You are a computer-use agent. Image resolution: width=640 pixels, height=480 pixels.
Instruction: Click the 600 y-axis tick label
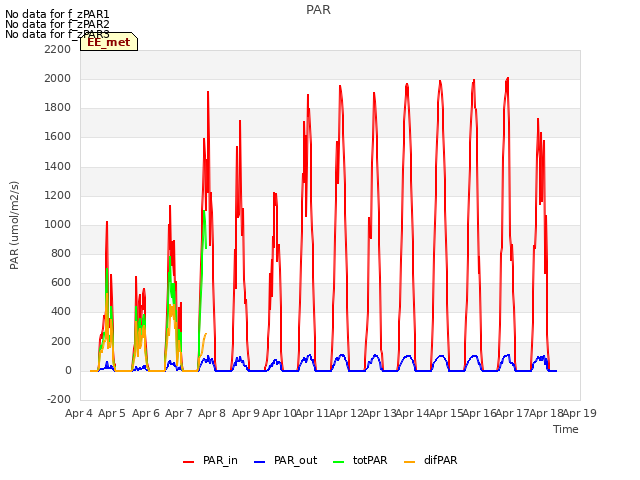tap(61, 282)
